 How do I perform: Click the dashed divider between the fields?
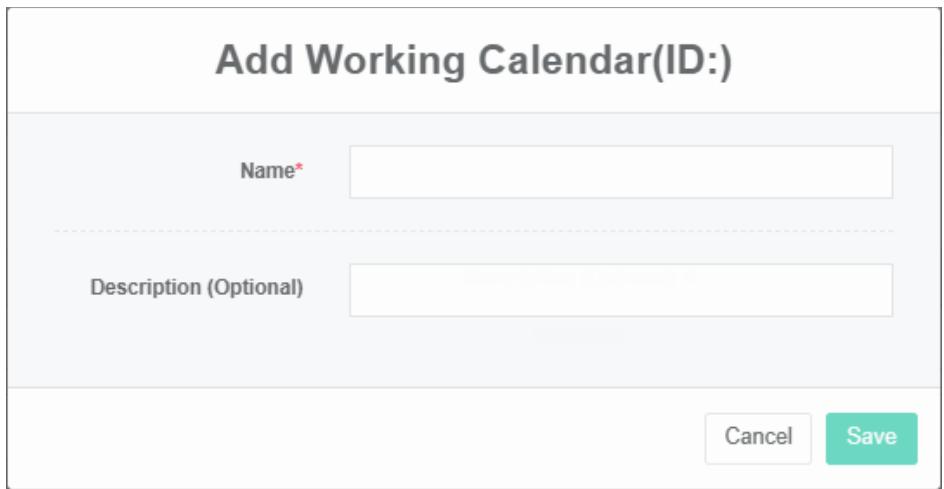coord(472,231)
